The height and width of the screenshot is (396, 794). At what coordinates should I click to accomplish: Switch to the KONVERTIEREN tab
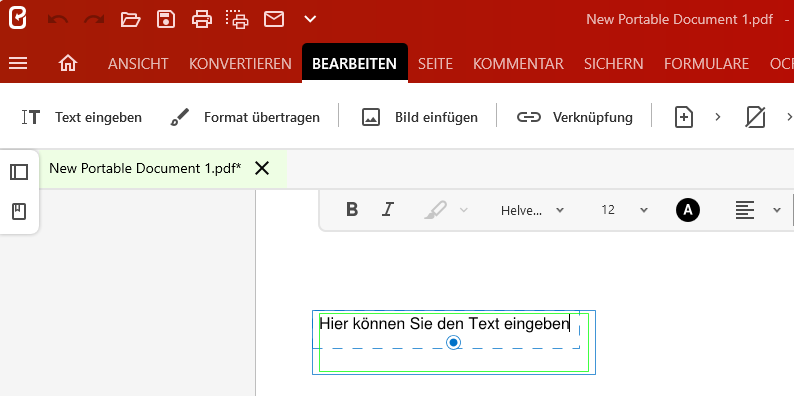coord(240,64)
